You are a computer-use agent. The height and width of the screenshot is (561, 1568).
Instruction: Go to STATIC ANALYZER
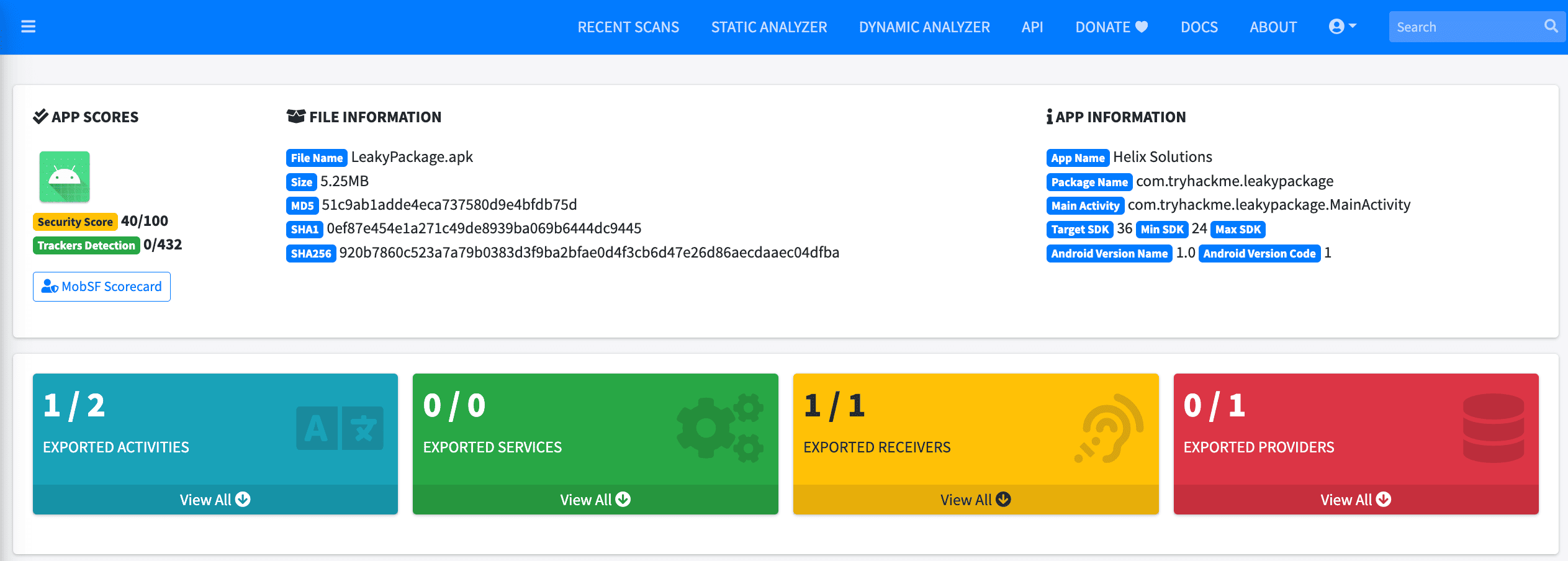coord(769,27)
